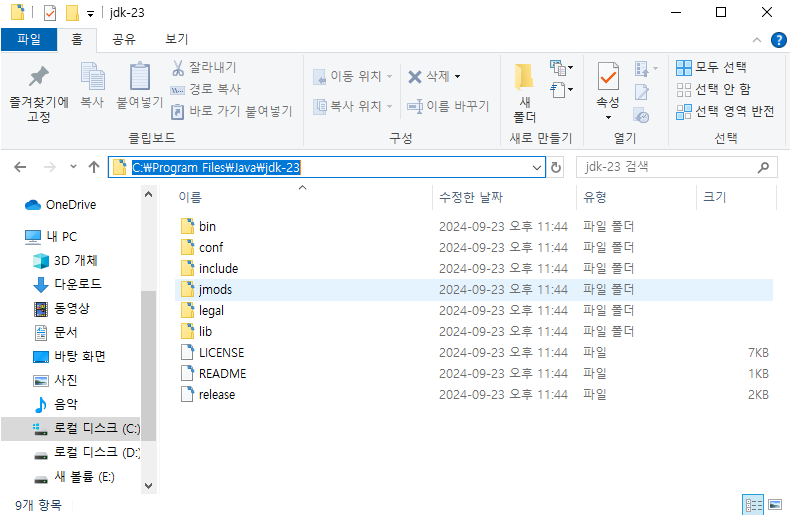This screenshot has width=791, height=515.
Task: Switch to the 공유 ribbon tab
Action: (124, 39)
